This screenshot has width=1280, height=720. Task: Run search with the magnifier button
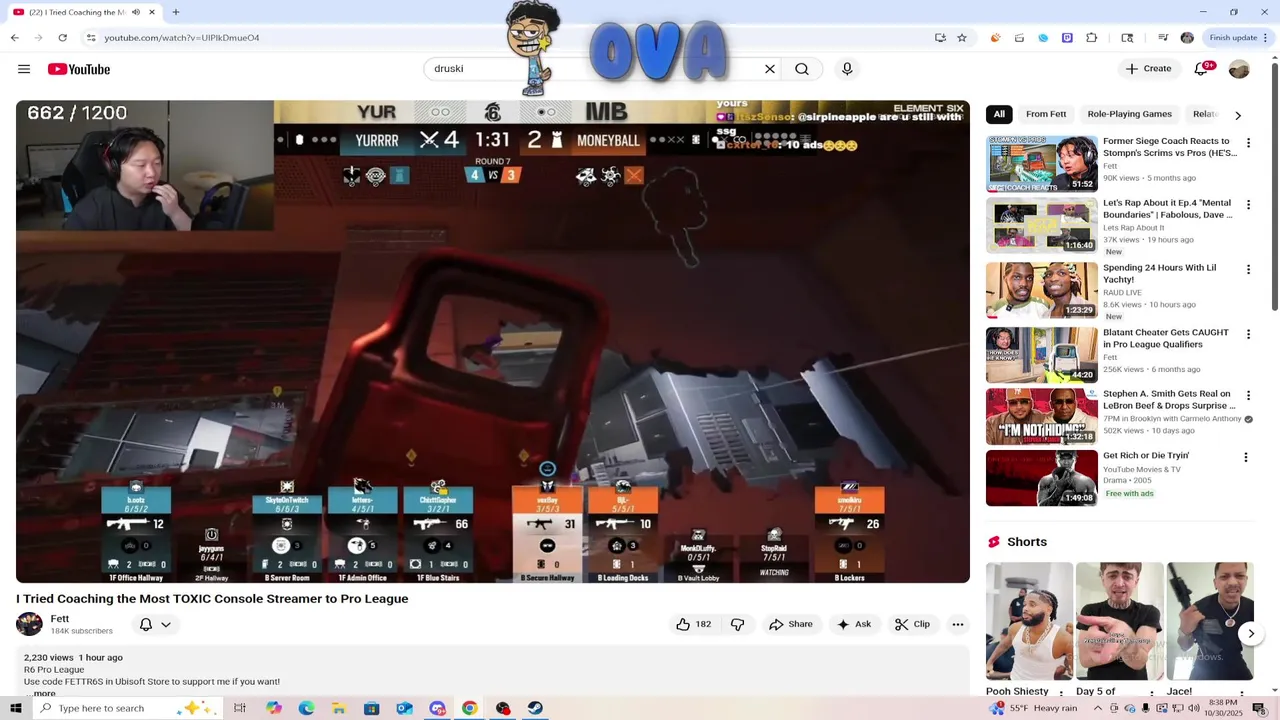(802, 69)
